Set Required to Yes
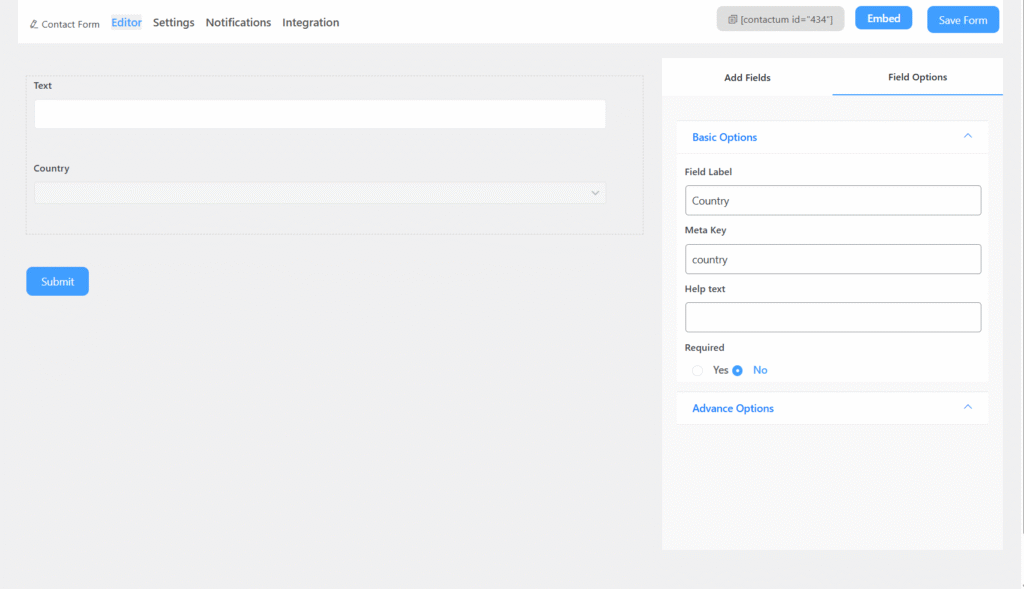This screenshot has height=589, width=1024. pos(698,370)
